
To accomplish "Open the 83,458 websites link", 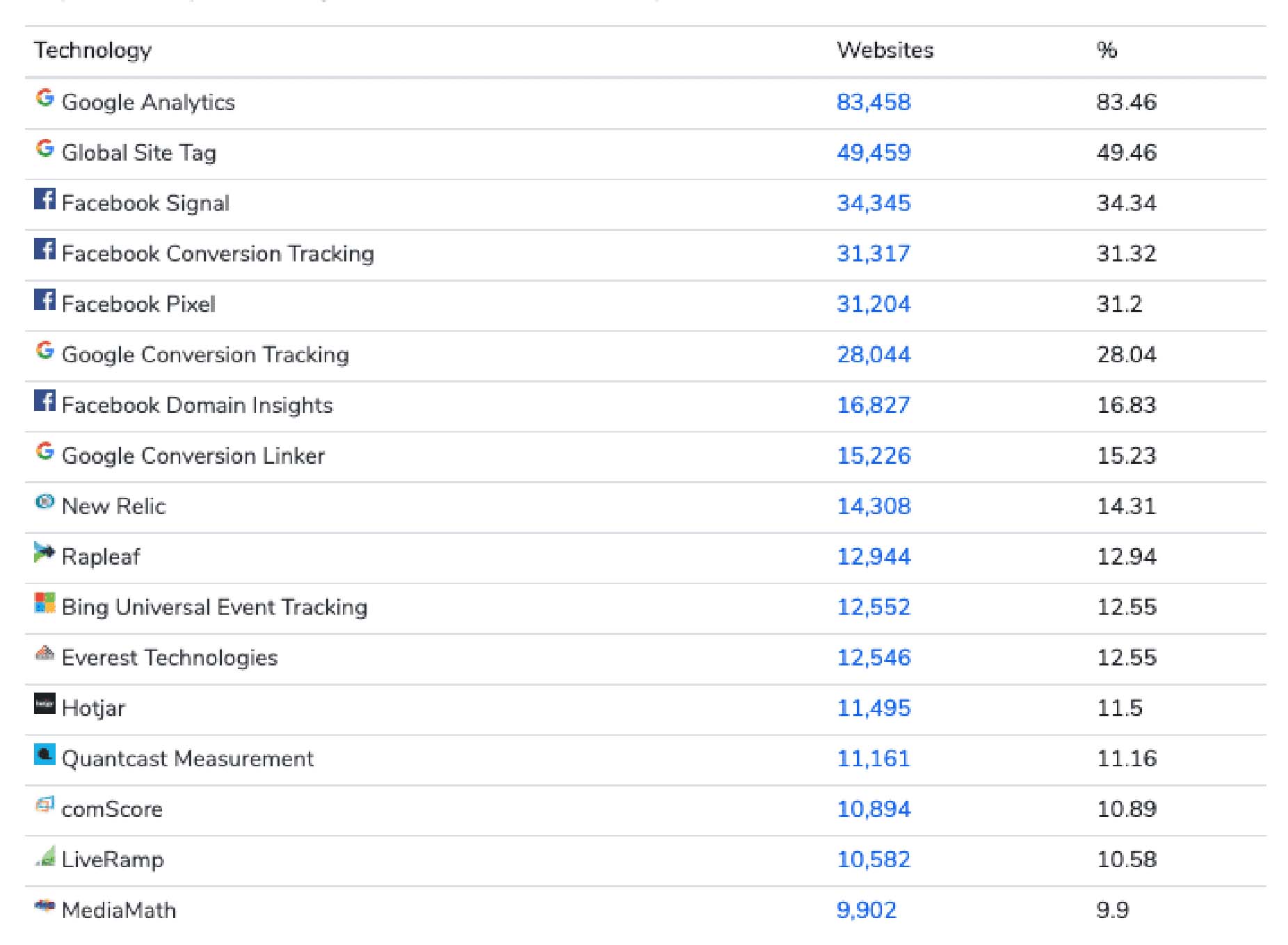I will point(874,102).
